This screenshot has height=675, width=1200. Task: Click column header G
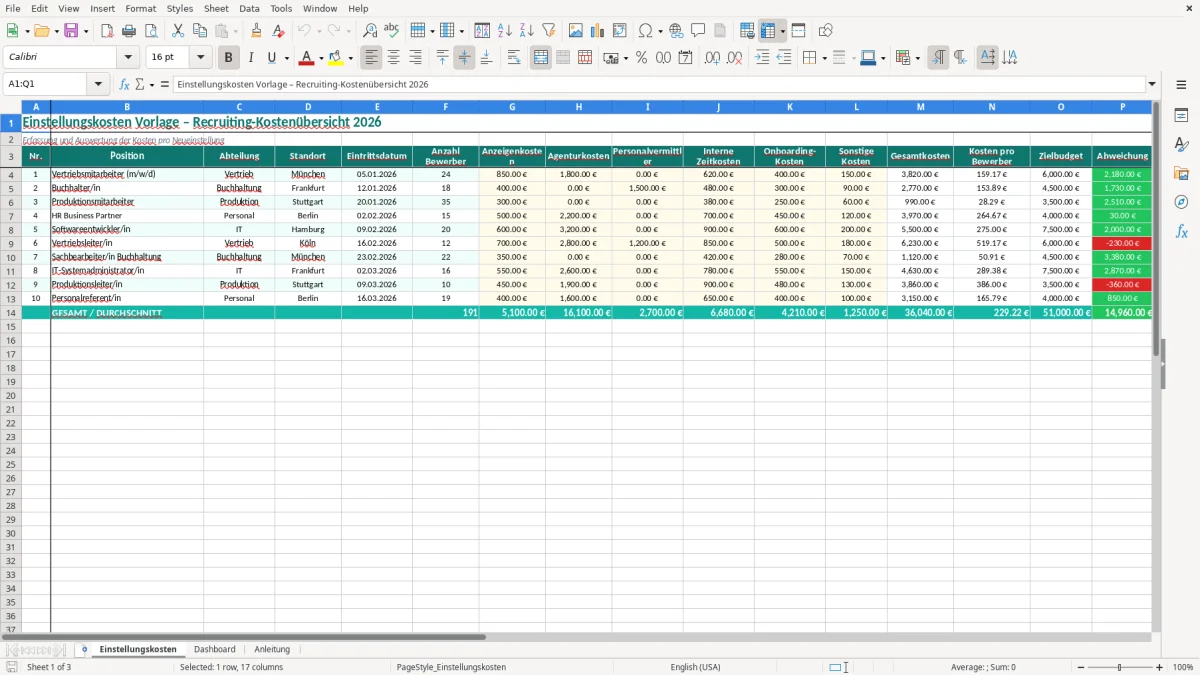tap(512, 107)
